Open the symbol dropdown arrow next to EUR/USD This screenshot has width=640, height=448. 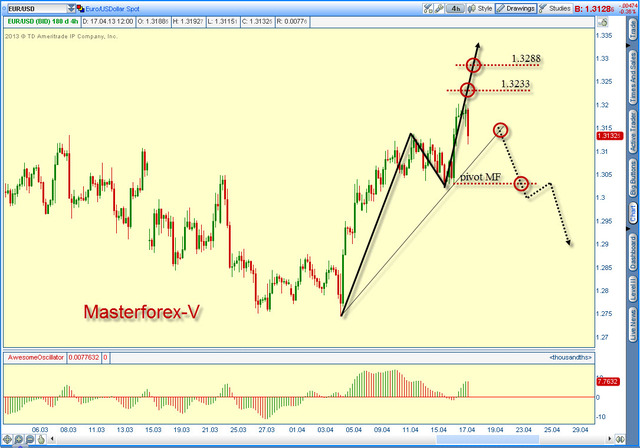(x=71, y=8)
